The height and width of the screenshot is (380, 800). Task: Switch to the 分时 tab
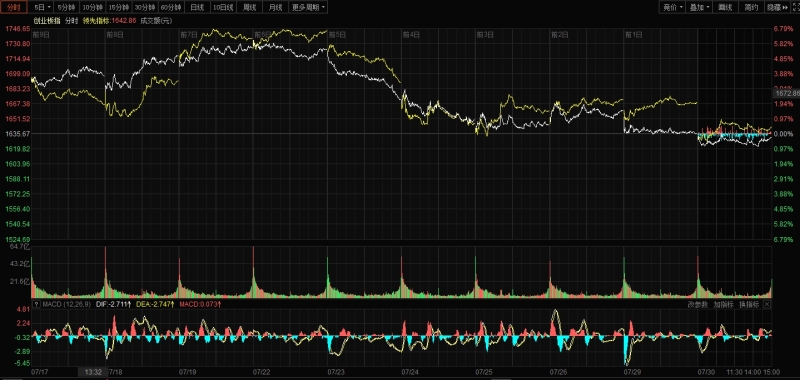14,7
